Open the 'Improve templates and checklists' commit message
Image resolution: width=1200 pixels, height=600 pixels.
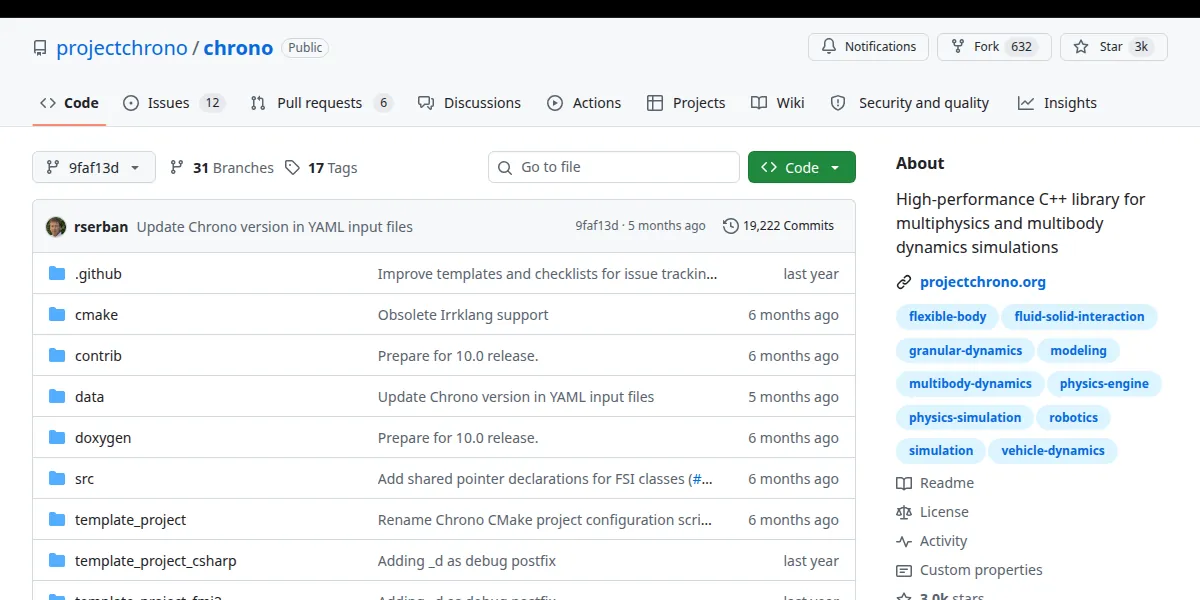tap(547, 274)
